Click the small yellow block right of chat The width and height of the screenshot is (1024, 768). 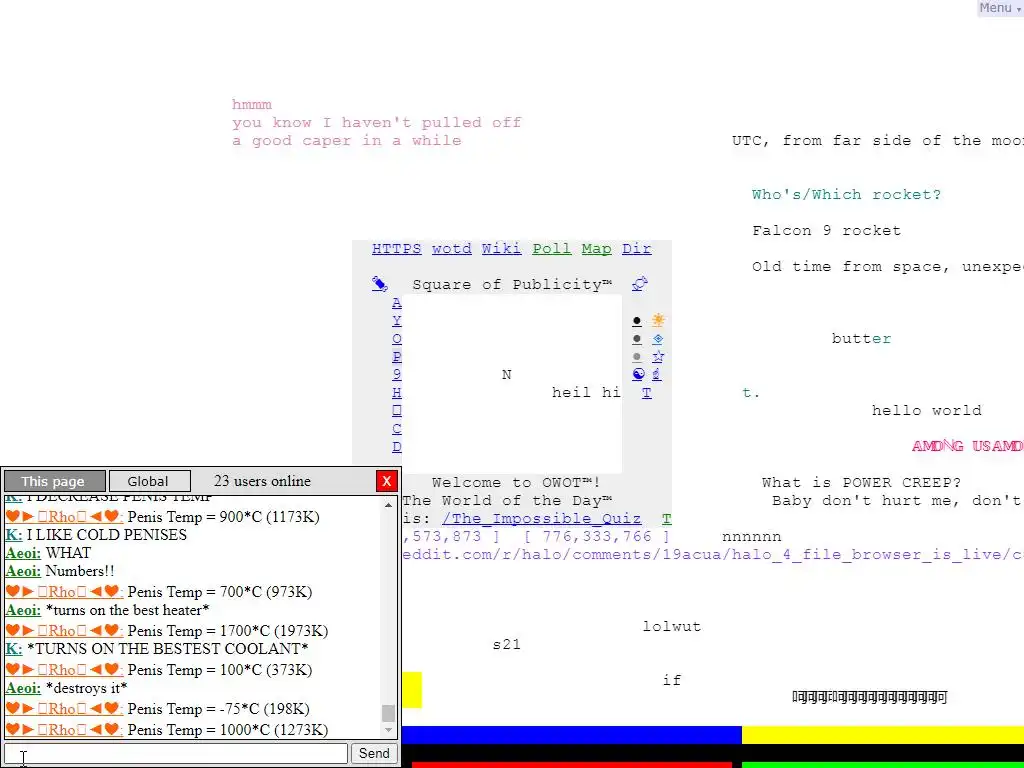pos(412,690)
